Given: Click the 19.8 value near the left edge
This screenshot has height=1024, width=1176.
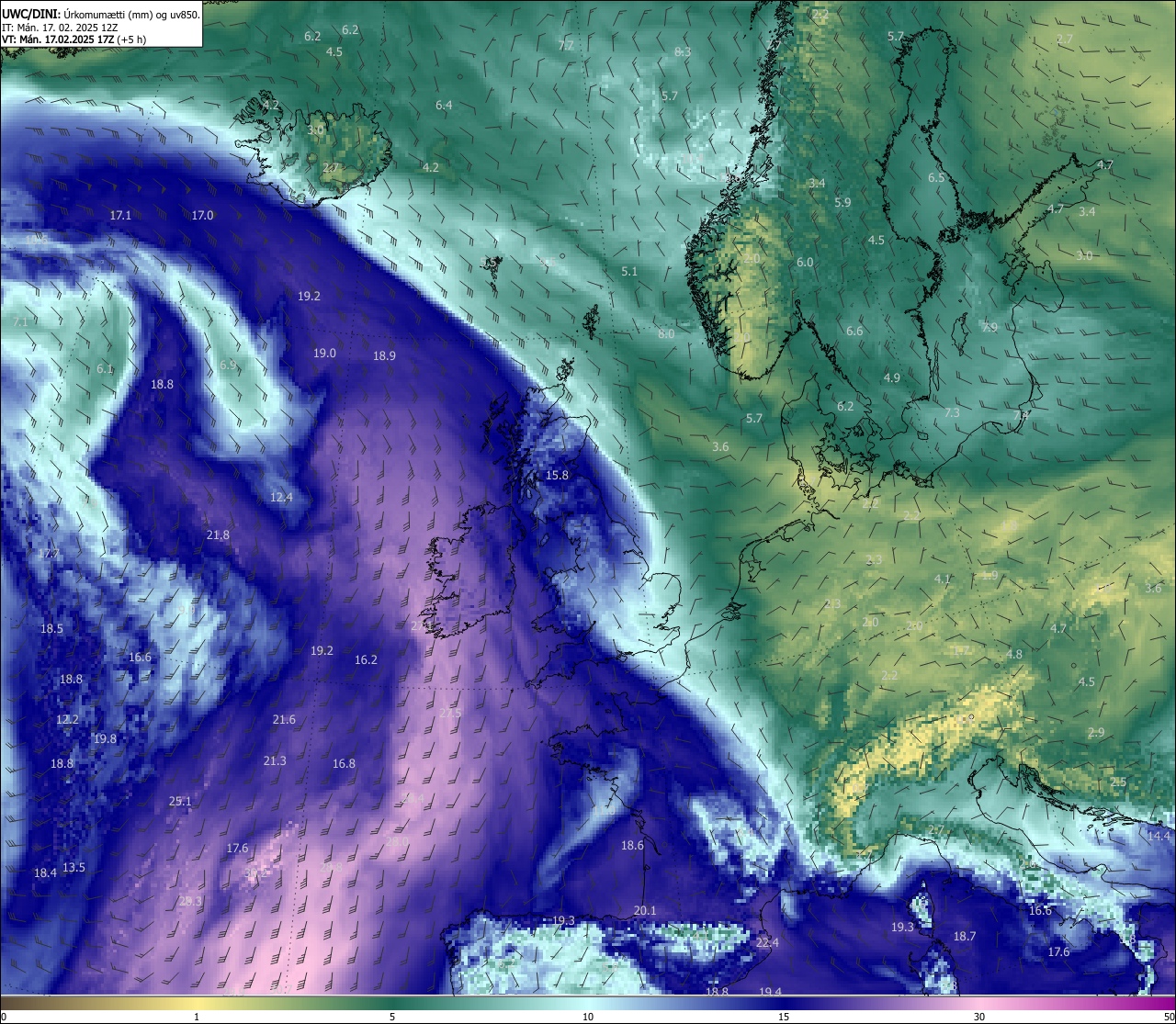Looking at the screenshot, I should pos(105,738).
